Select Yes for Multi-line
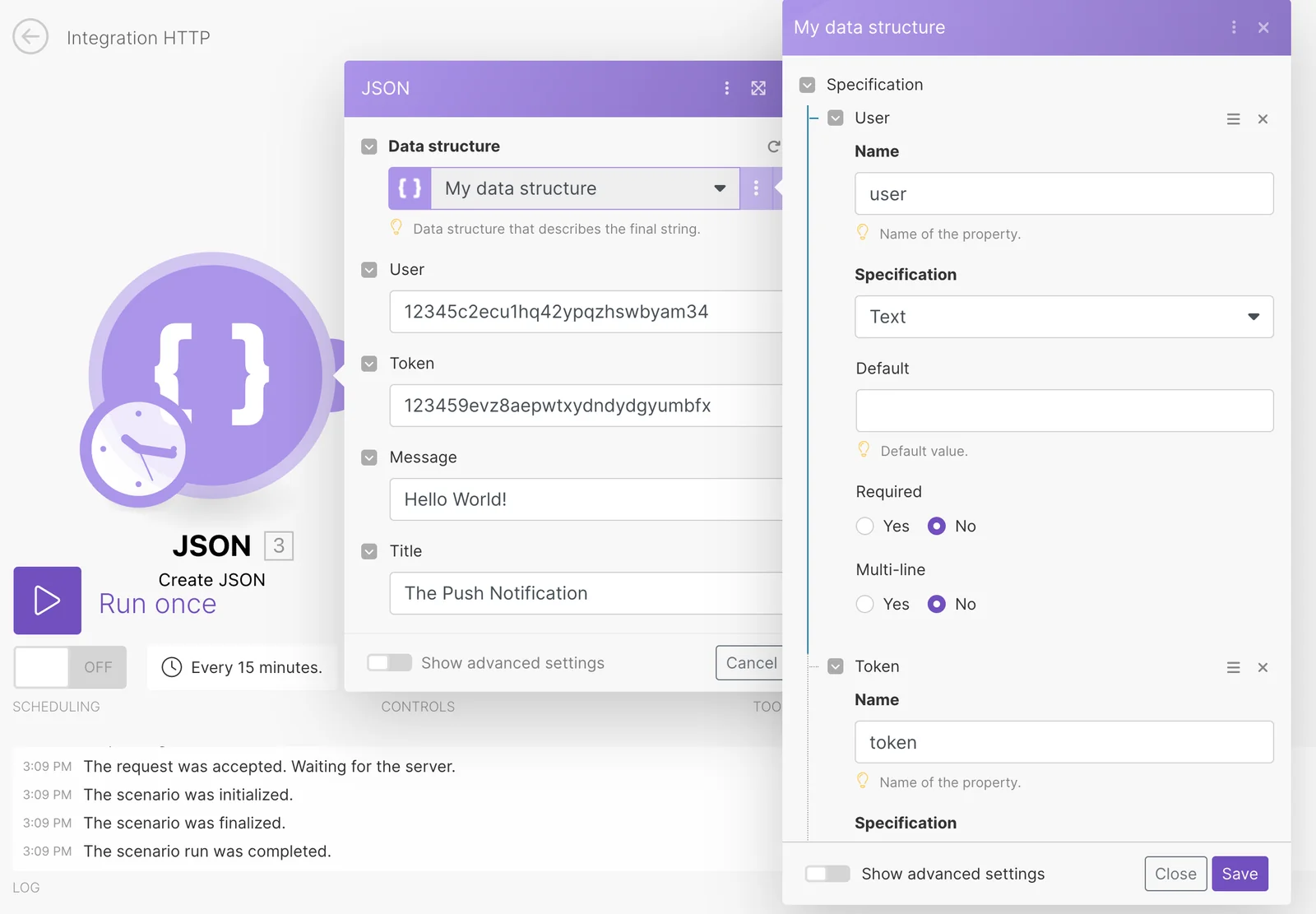 (x=864, y=604)
